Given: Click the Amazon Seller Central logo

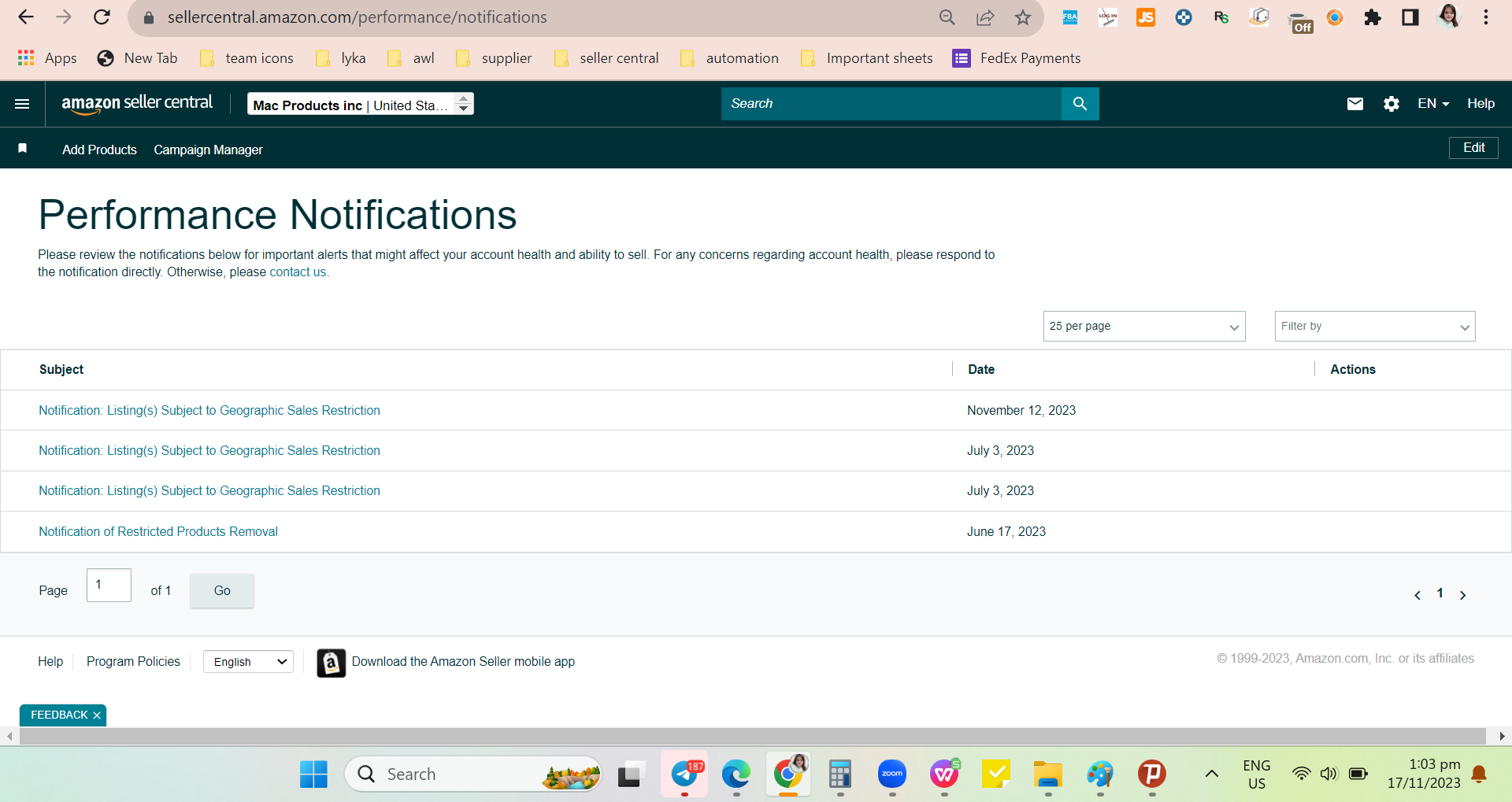Looking at the screenshot, I should 137,103.
